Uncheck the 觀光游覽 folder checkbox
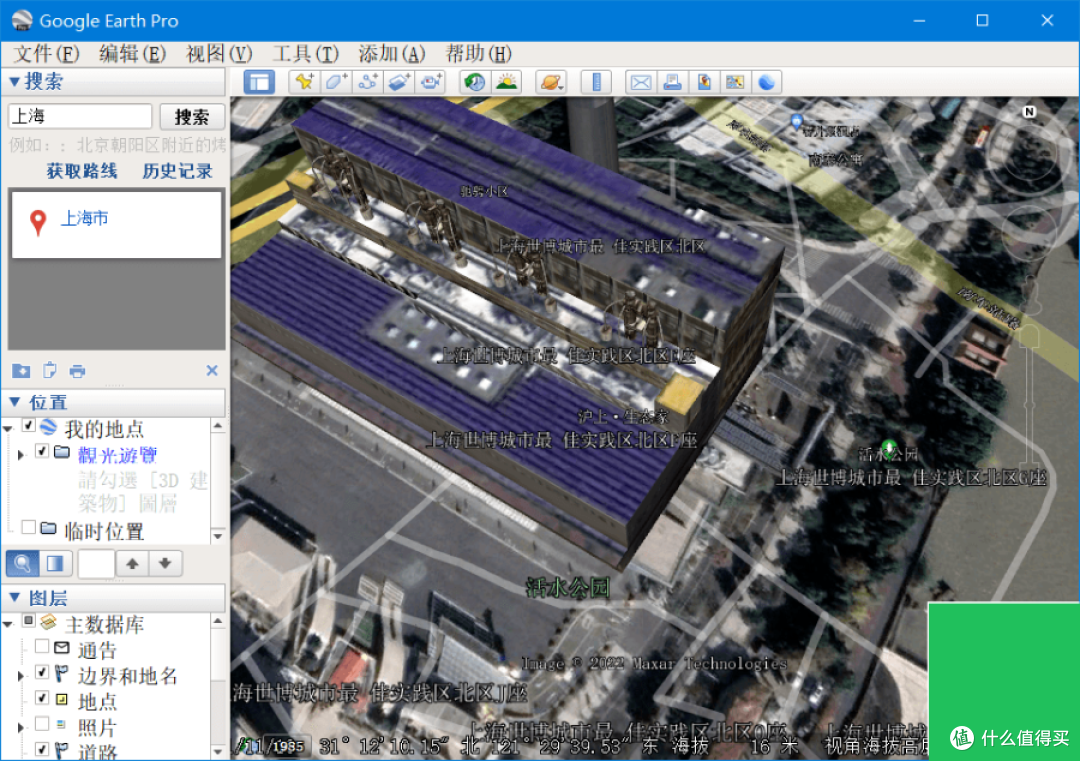 tap(42, 452)
